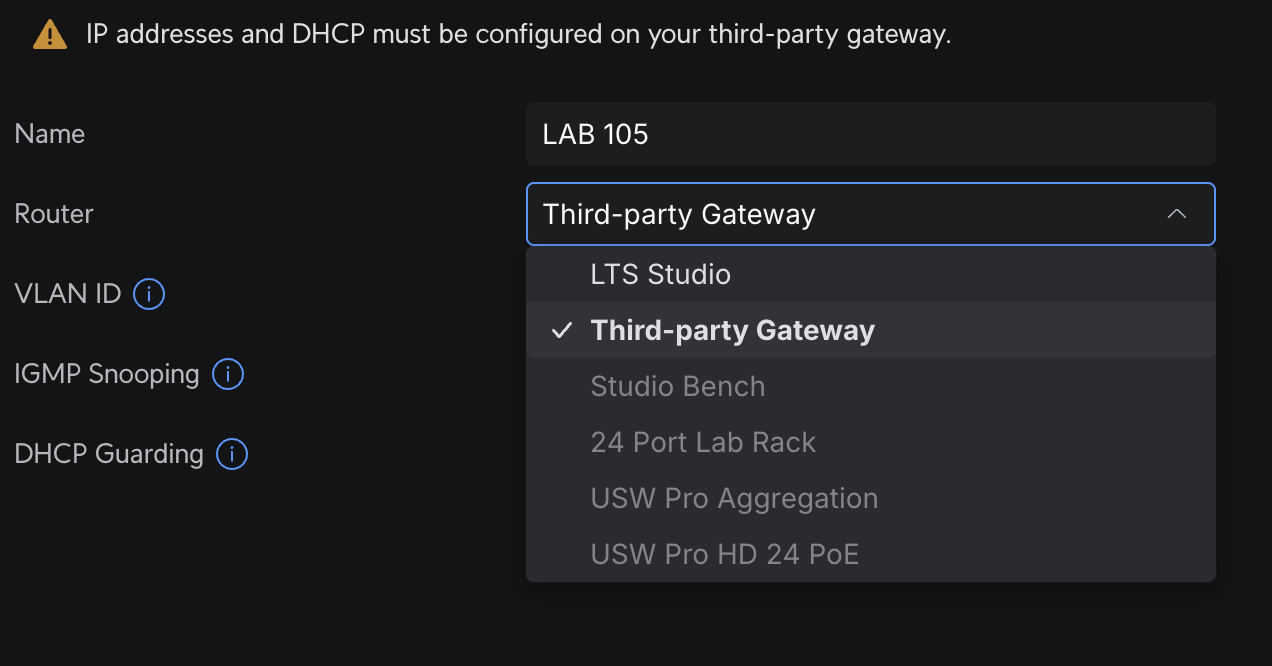1272x666 pixels.
Task: Select the Studio Bench router option
Action: tap(677, 386)
